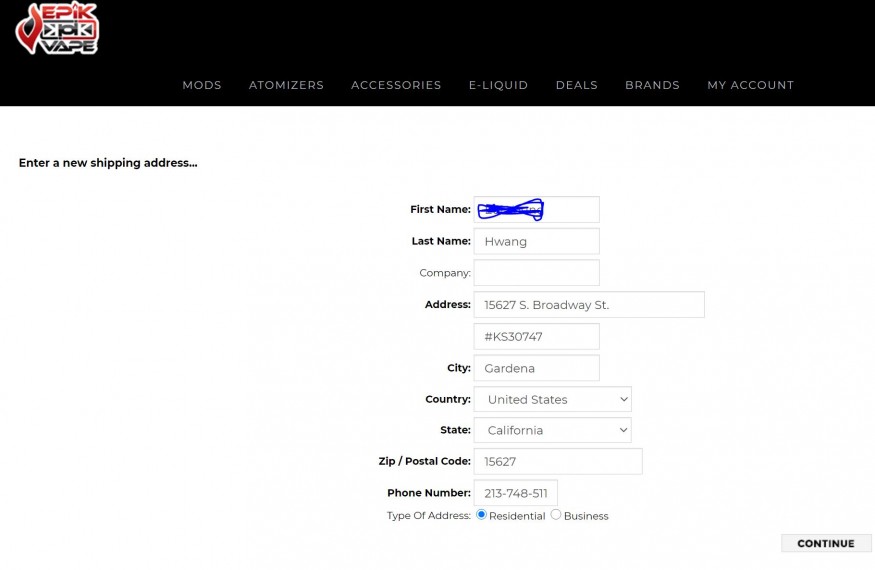Viewport: 875px width, 570px height.
Task: Open the ATOMIZERS menu
Action: click(286, 85)
